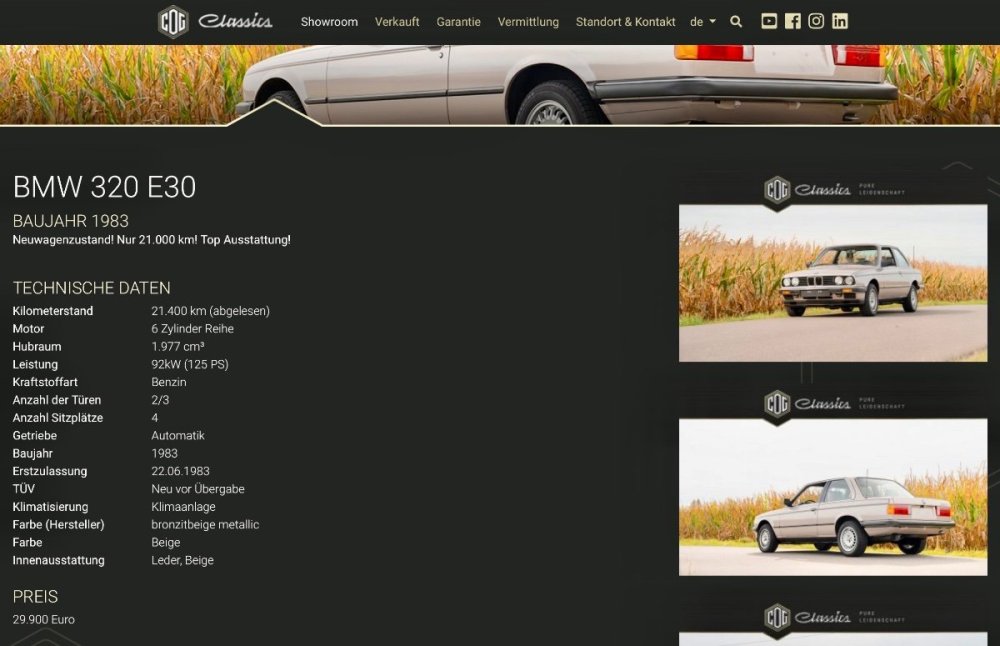This screenshot has width=1000, height=646.
Task: Open the Showroom menu item
Action: (x=329, y=21)
